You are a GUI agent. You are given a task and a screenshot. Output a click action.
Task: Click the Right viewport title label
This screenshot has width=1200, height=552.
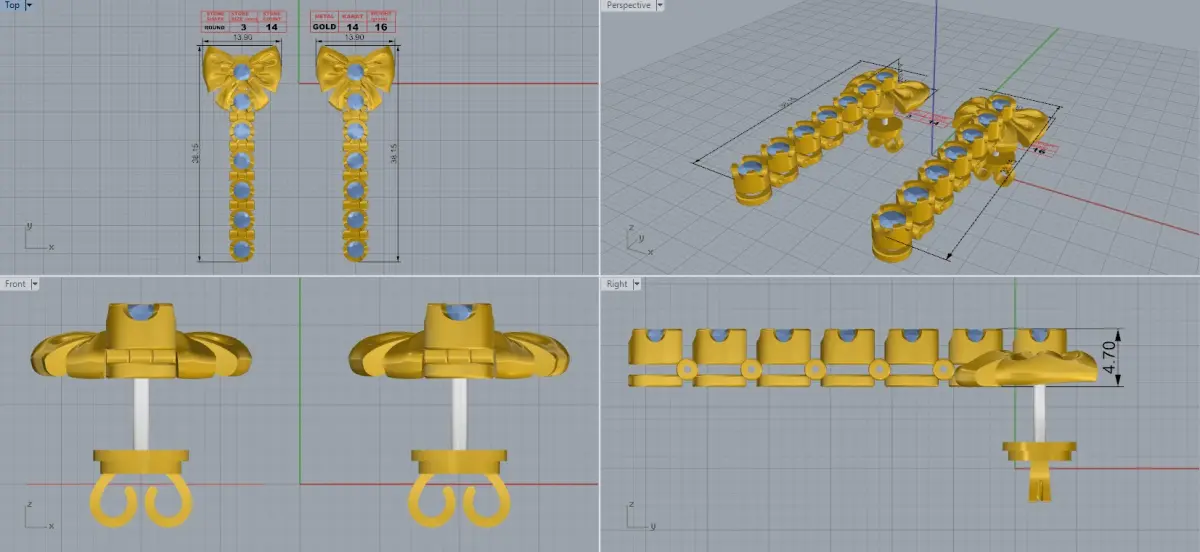tap(617, 284)
